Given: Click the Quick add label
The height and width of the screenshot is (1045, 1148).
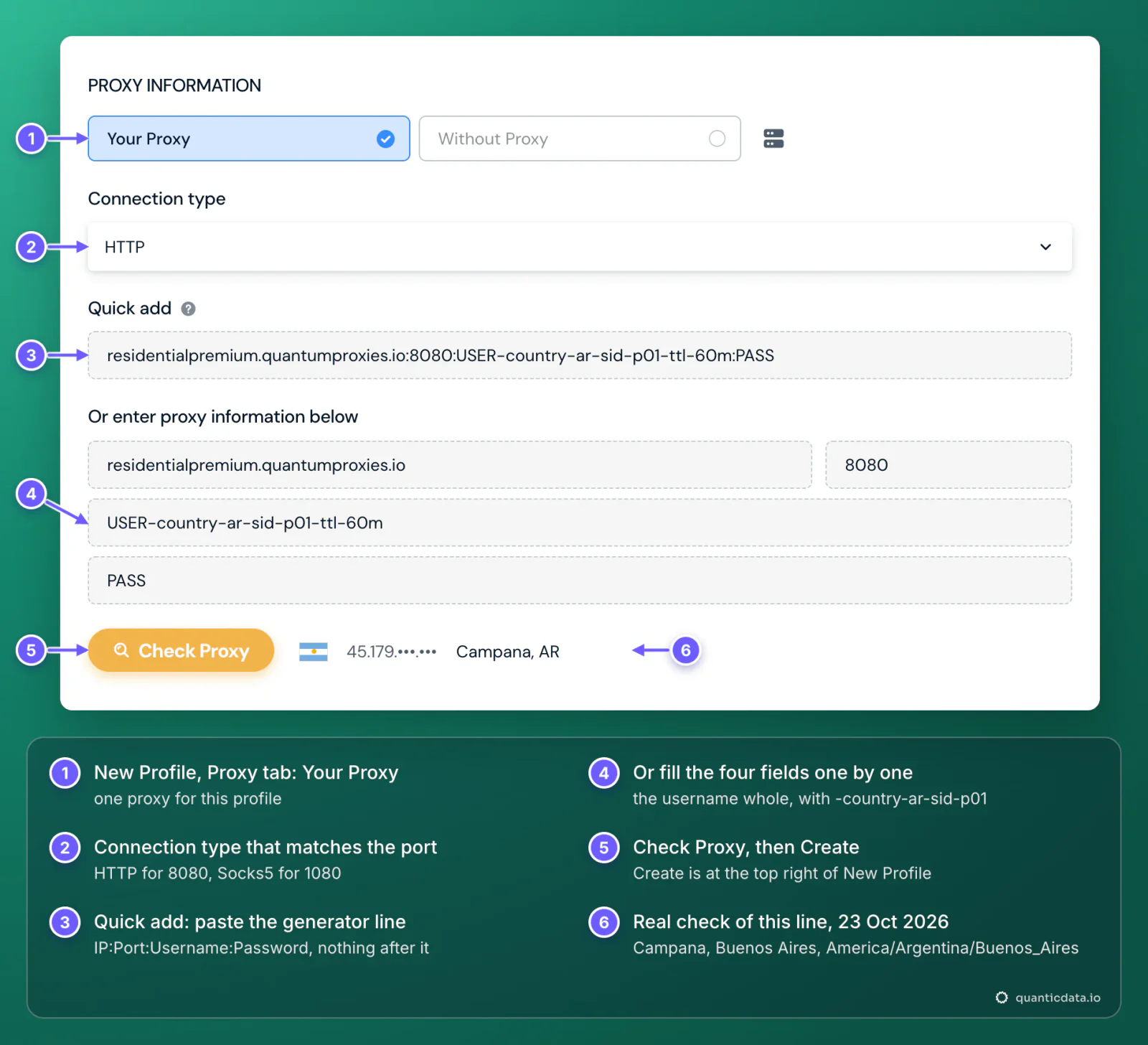Looking at the screenshot, I should point(130,309).
